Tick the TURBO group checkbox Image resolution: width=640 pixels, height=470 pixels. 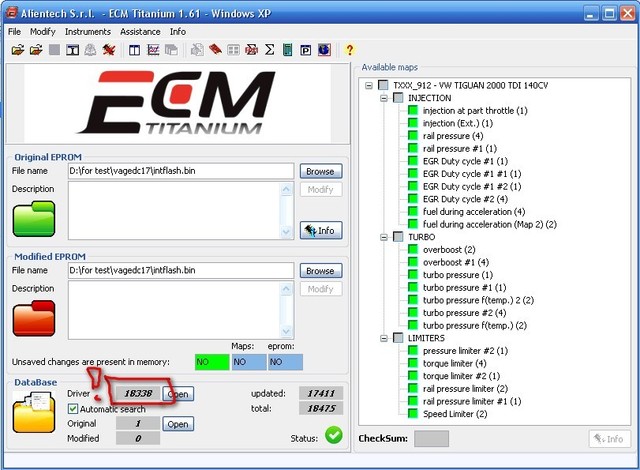tap(398, 237)
